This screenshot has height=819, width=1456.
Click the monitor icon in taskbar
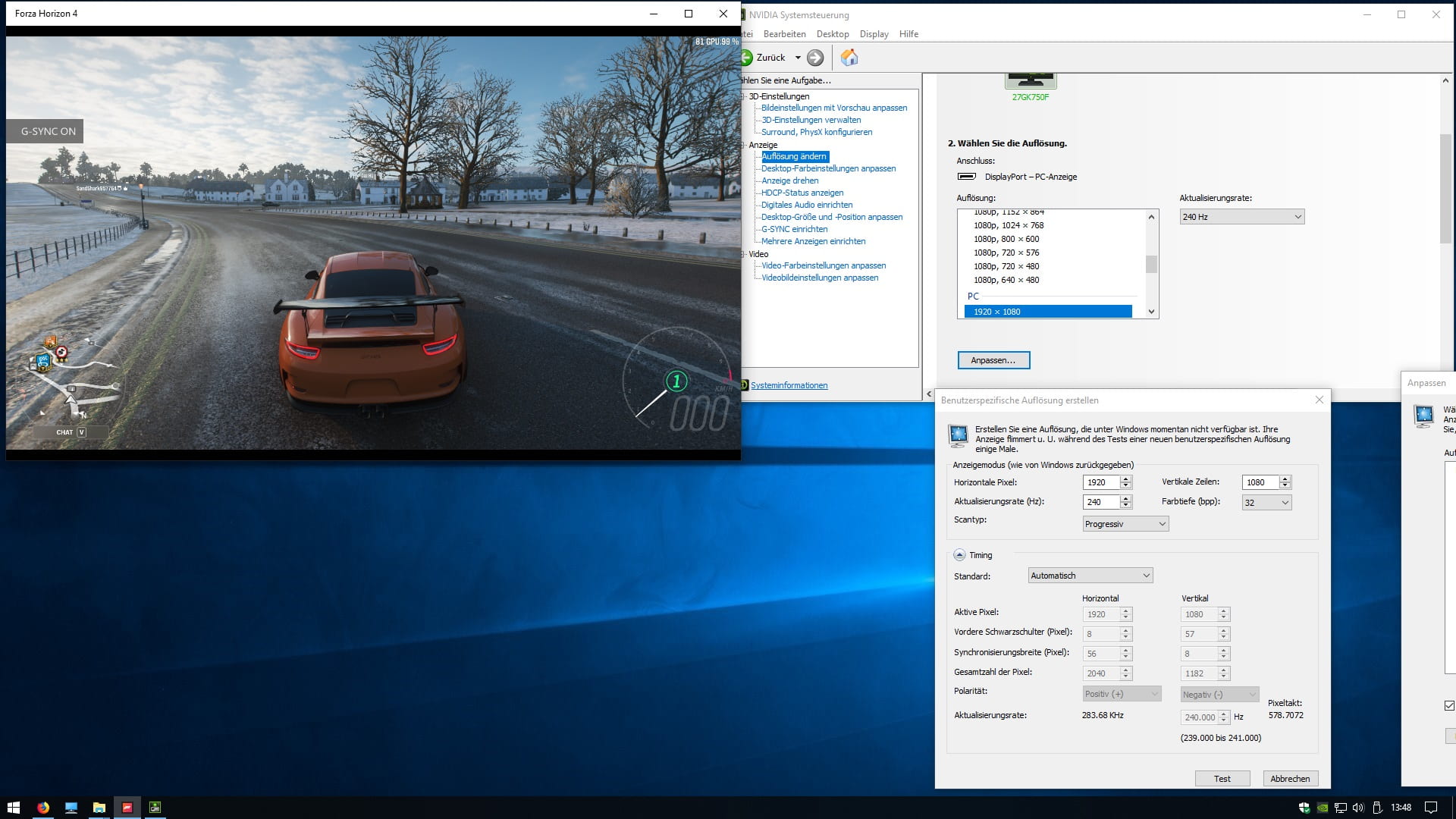(71, 808)
